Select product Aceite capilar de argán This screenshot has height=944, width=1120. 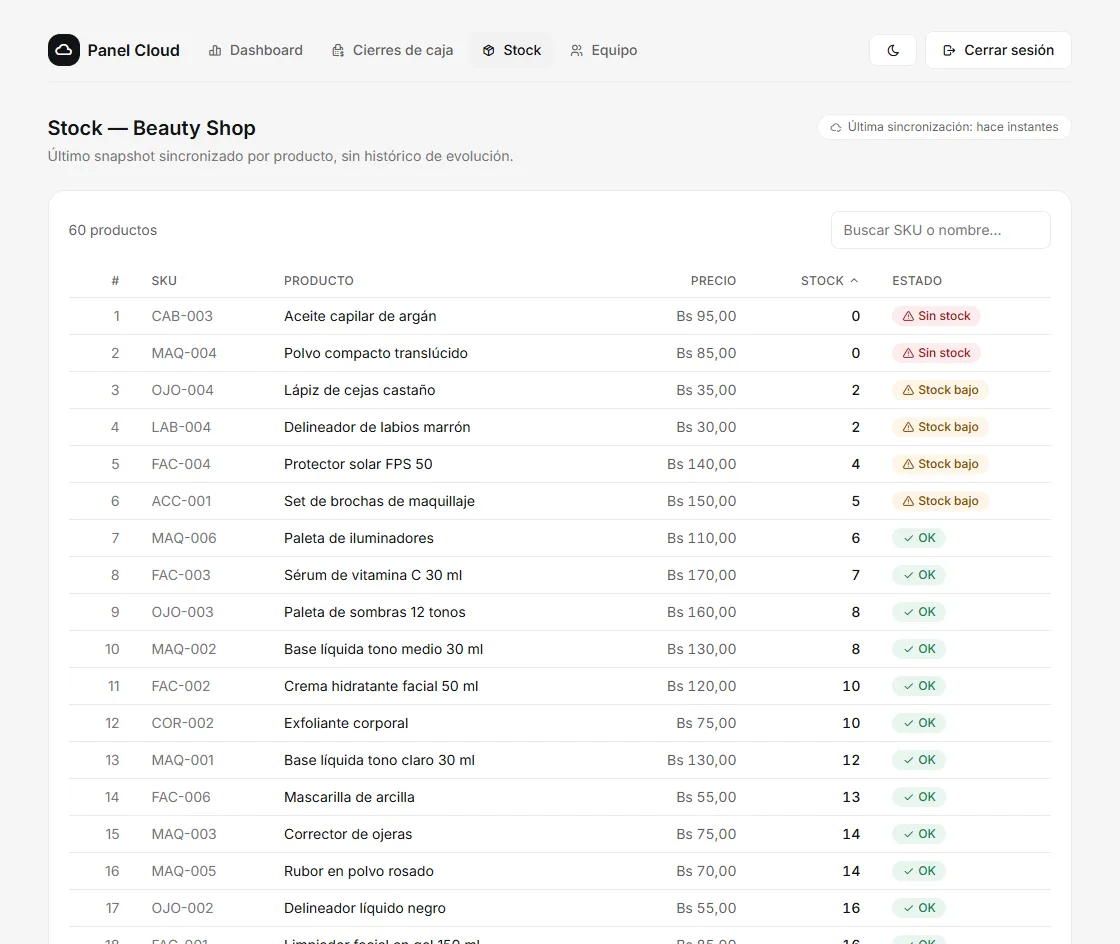pyautogui.click(x=360, y=316)
